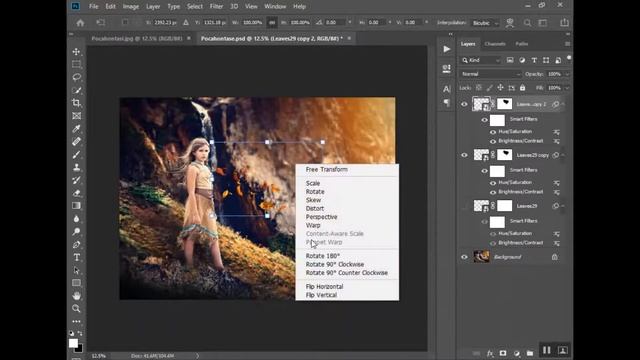Select the Crop tool
The image size is (640, 360).
(76, 103)
